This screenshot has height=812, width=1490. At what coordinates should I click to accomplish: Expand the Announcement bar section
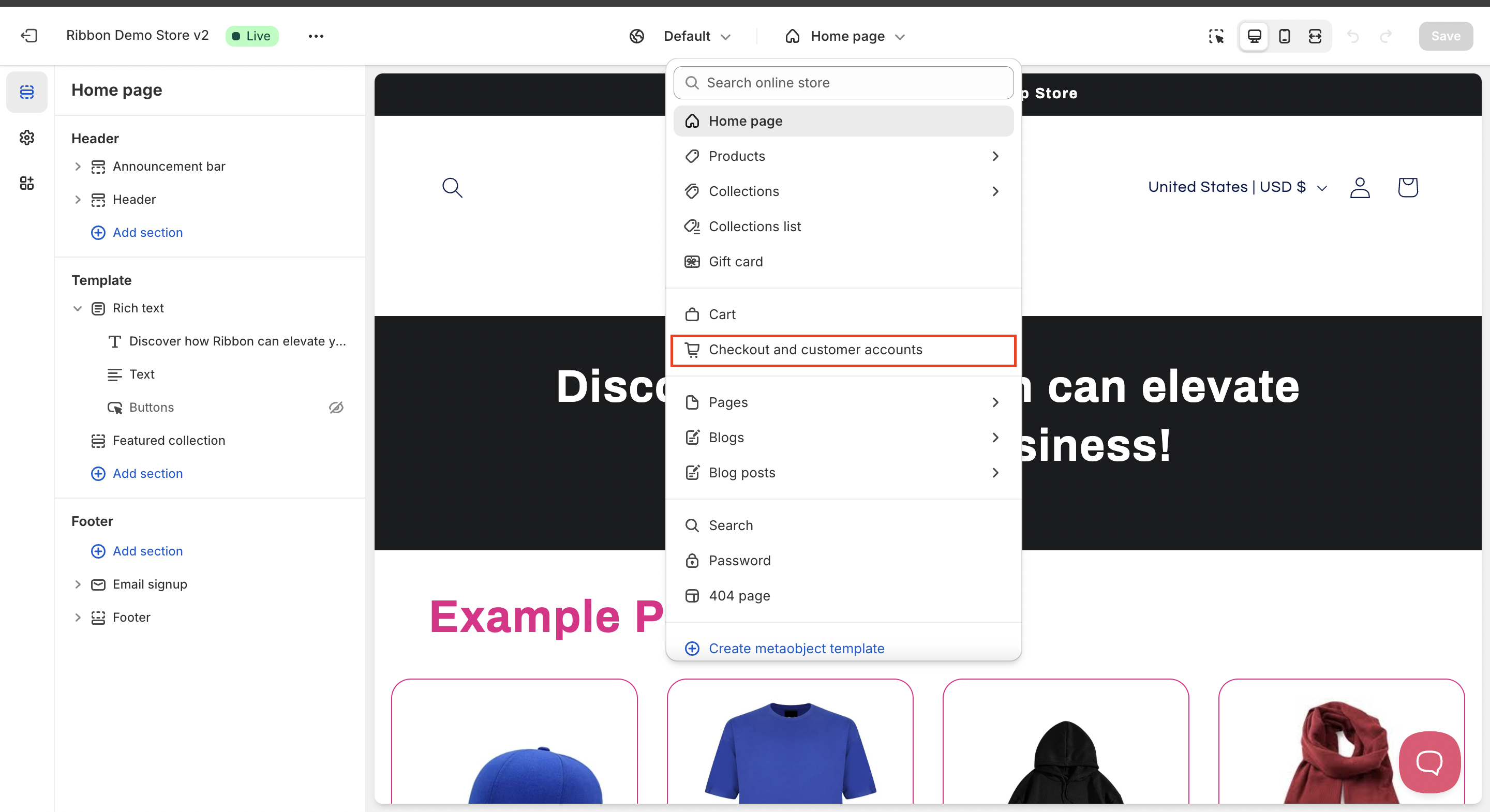point(78,167)
